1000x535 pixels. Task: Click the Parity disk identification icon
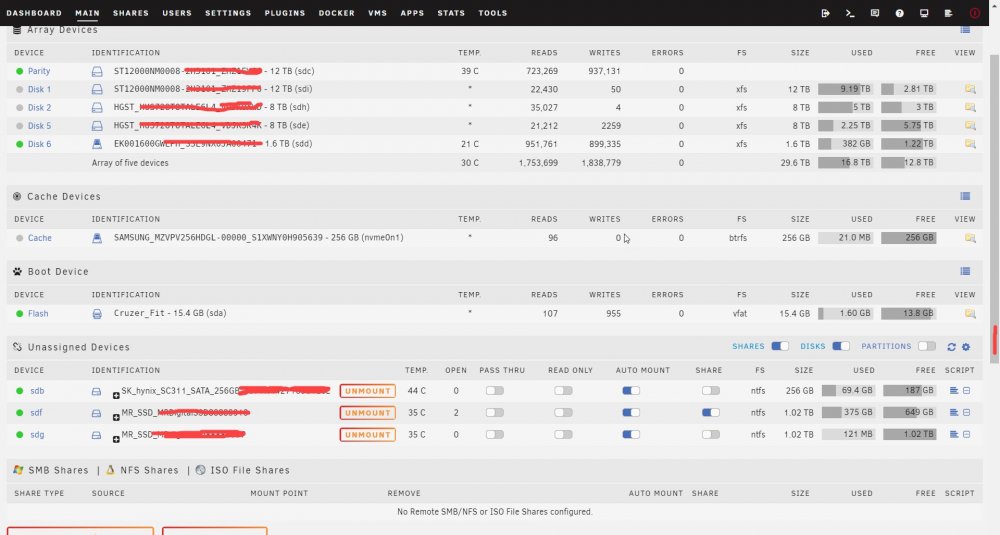97,71
